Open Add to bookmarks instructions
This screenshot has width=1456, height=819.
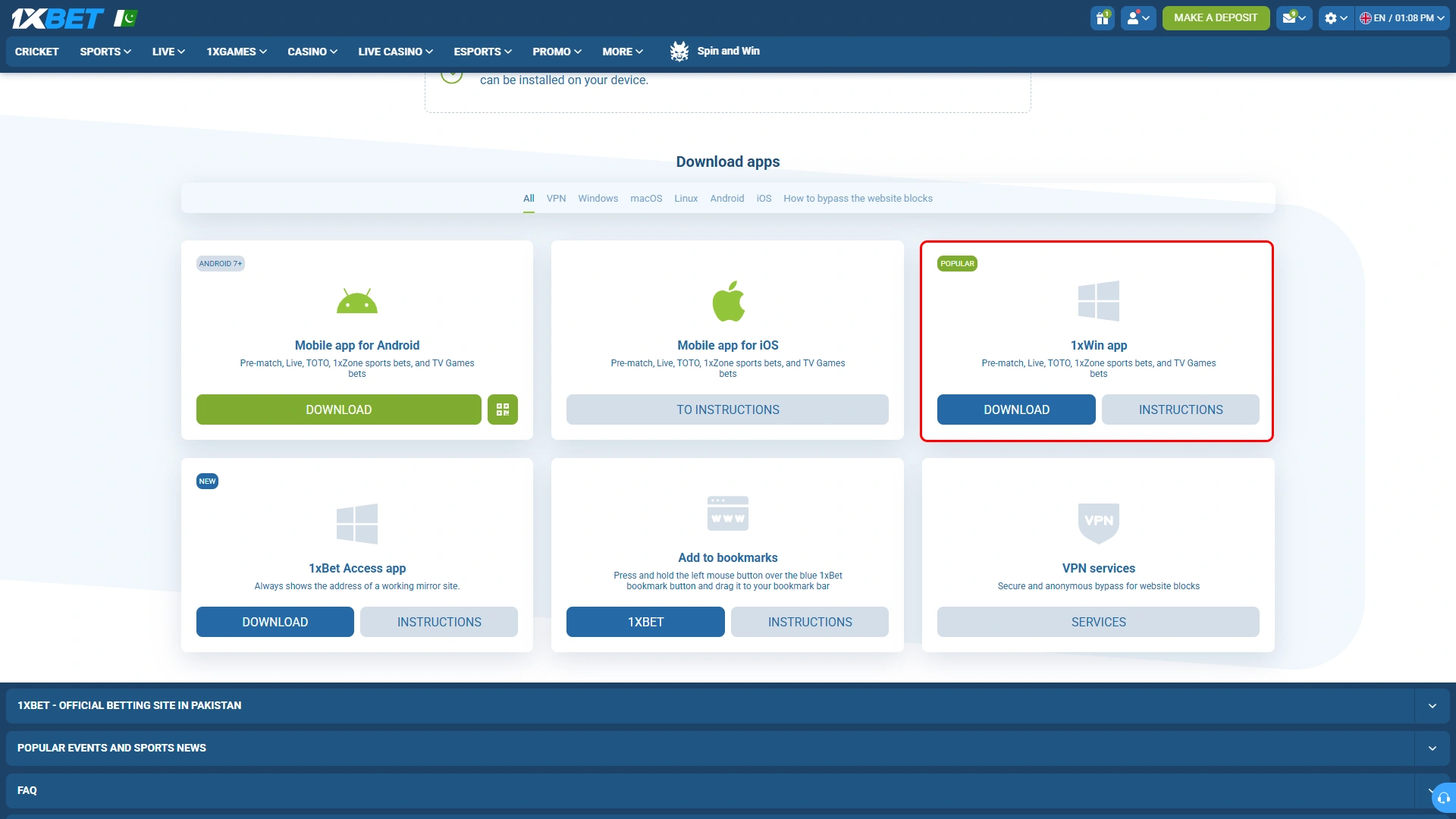click(810, 622)
